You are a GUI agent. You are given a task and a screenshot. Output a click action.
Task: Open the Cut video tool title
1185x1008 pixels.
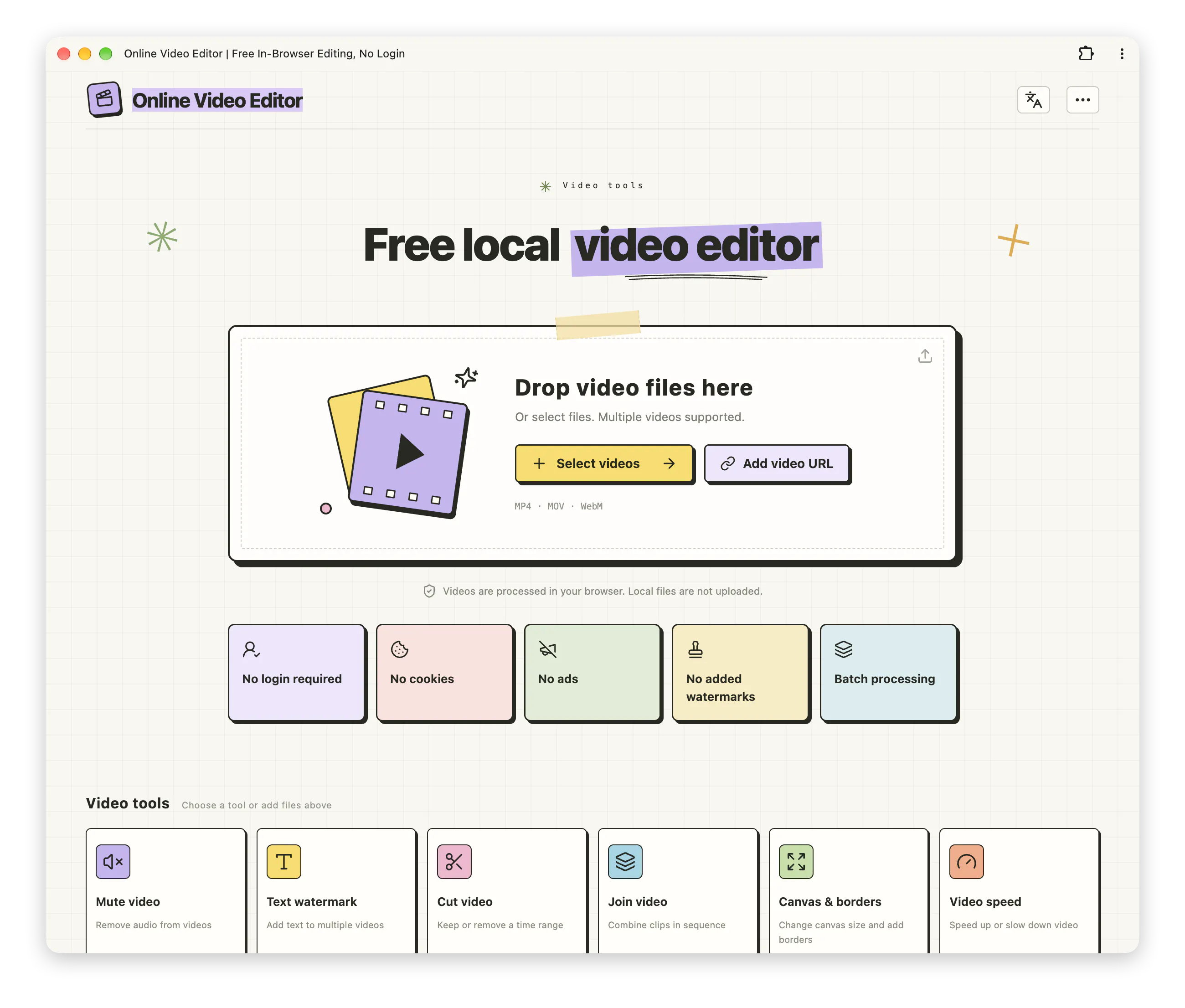click(x=464, y=901)
